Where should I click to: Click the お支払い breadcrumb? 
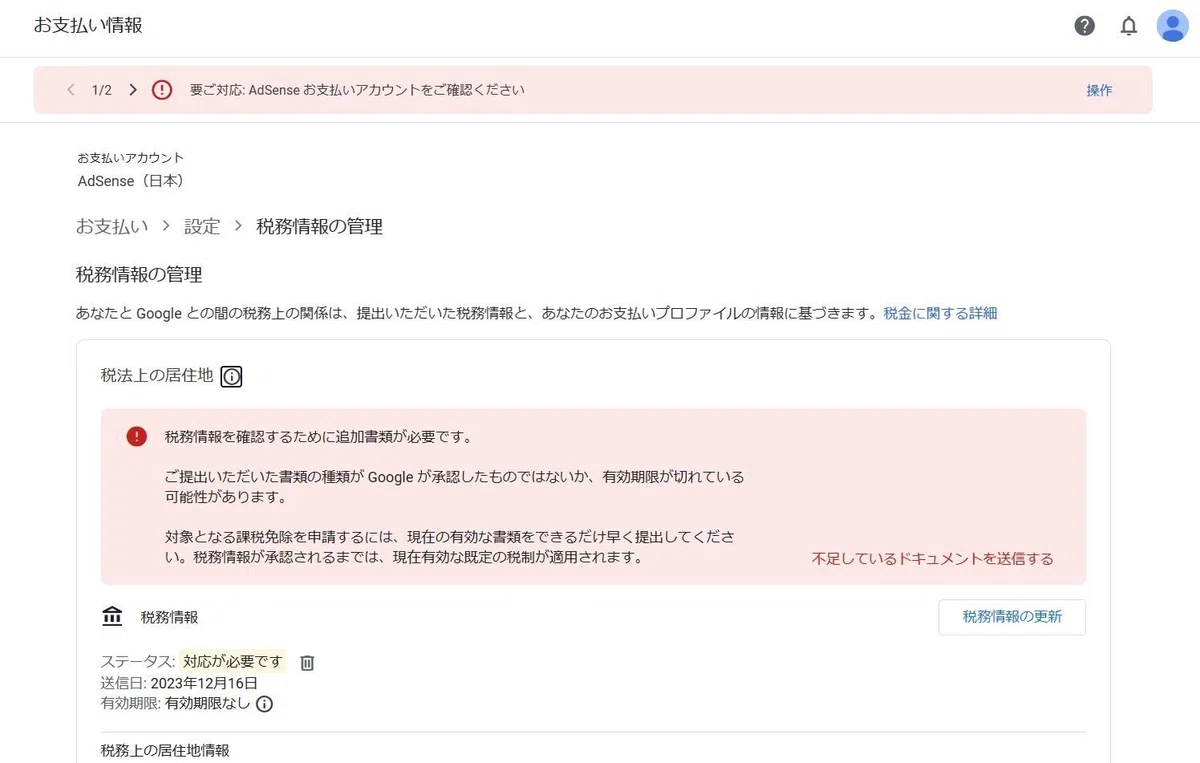(x=112, y=226)
